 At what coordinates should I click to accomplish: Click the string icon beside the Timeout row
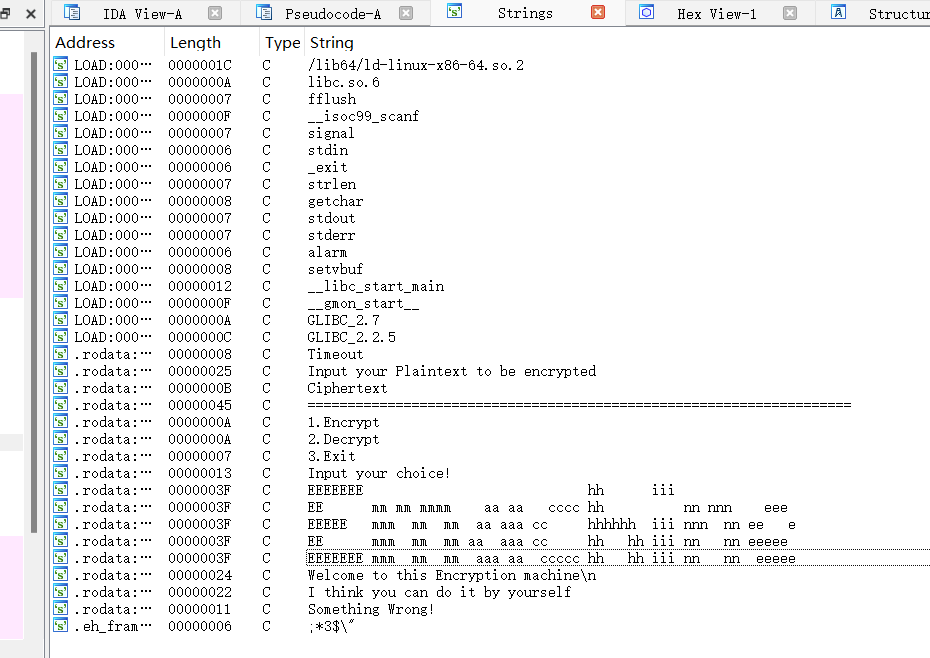click(61, 354)
